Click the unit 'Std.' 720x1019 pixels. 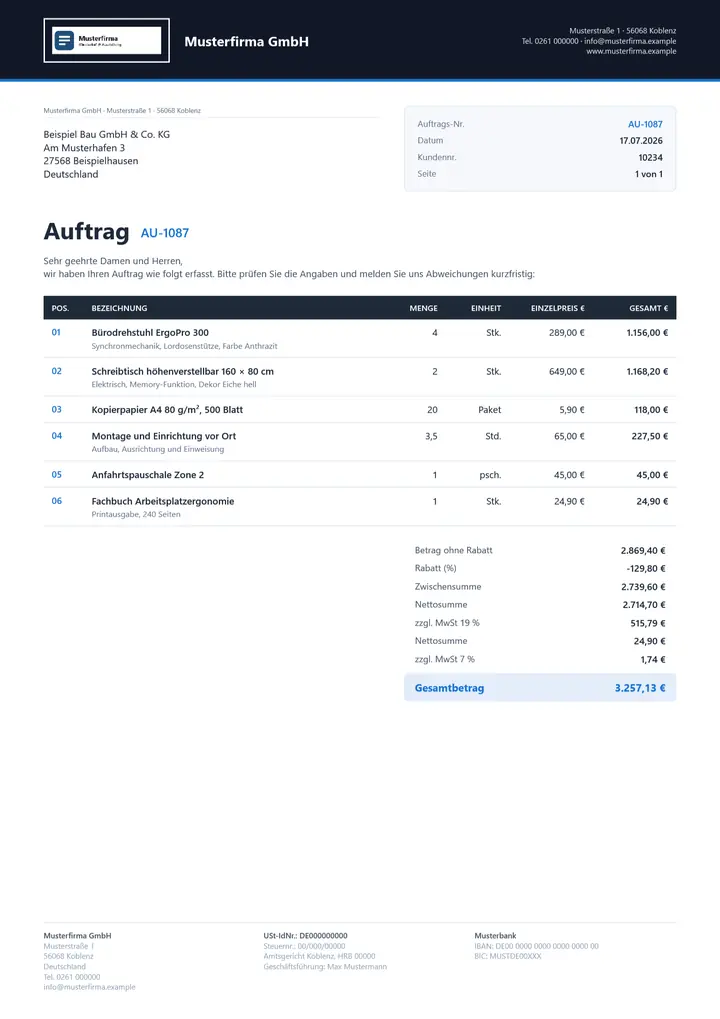[493, 436]
